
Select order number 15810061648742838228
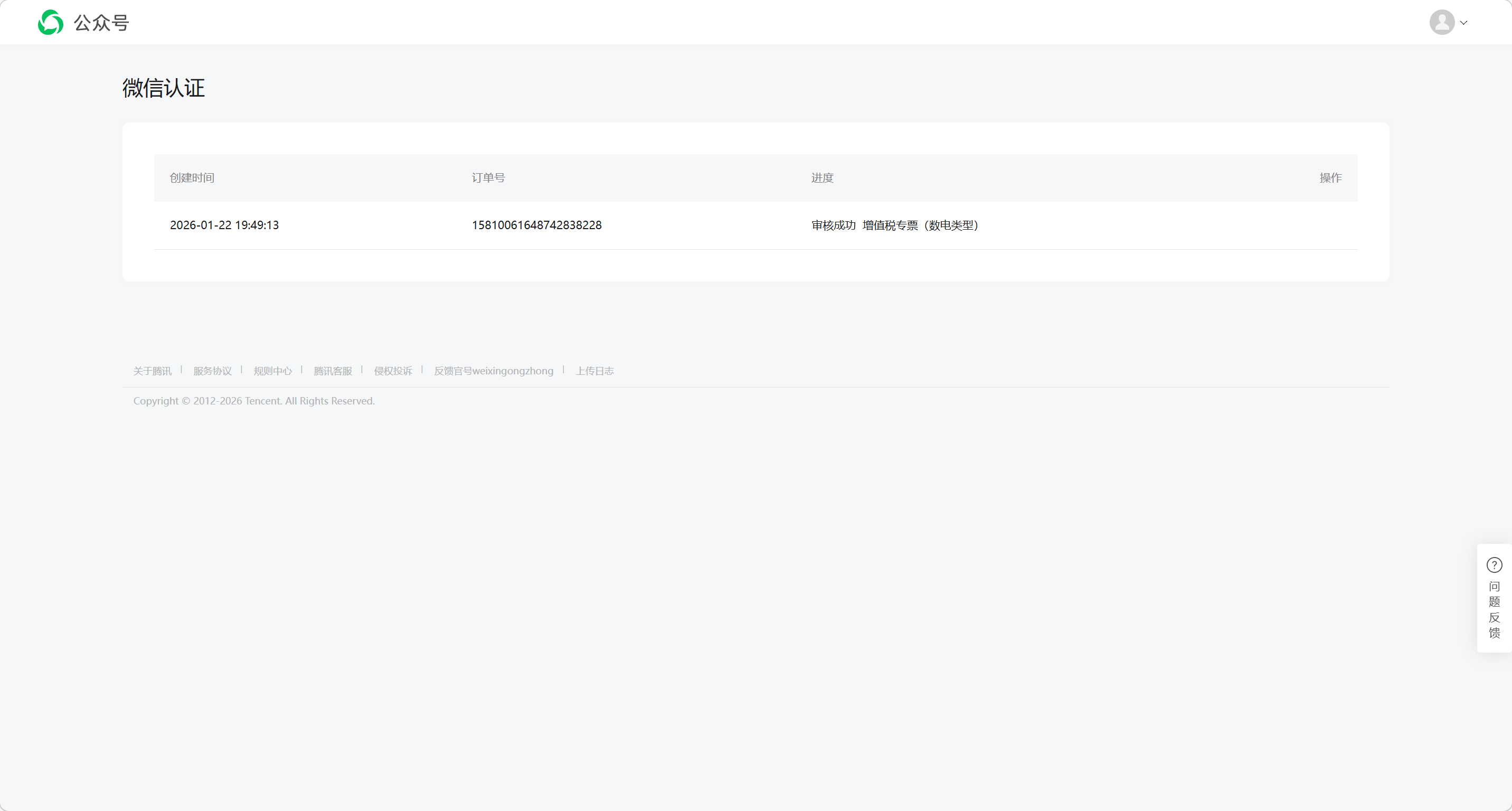point(536,225)
